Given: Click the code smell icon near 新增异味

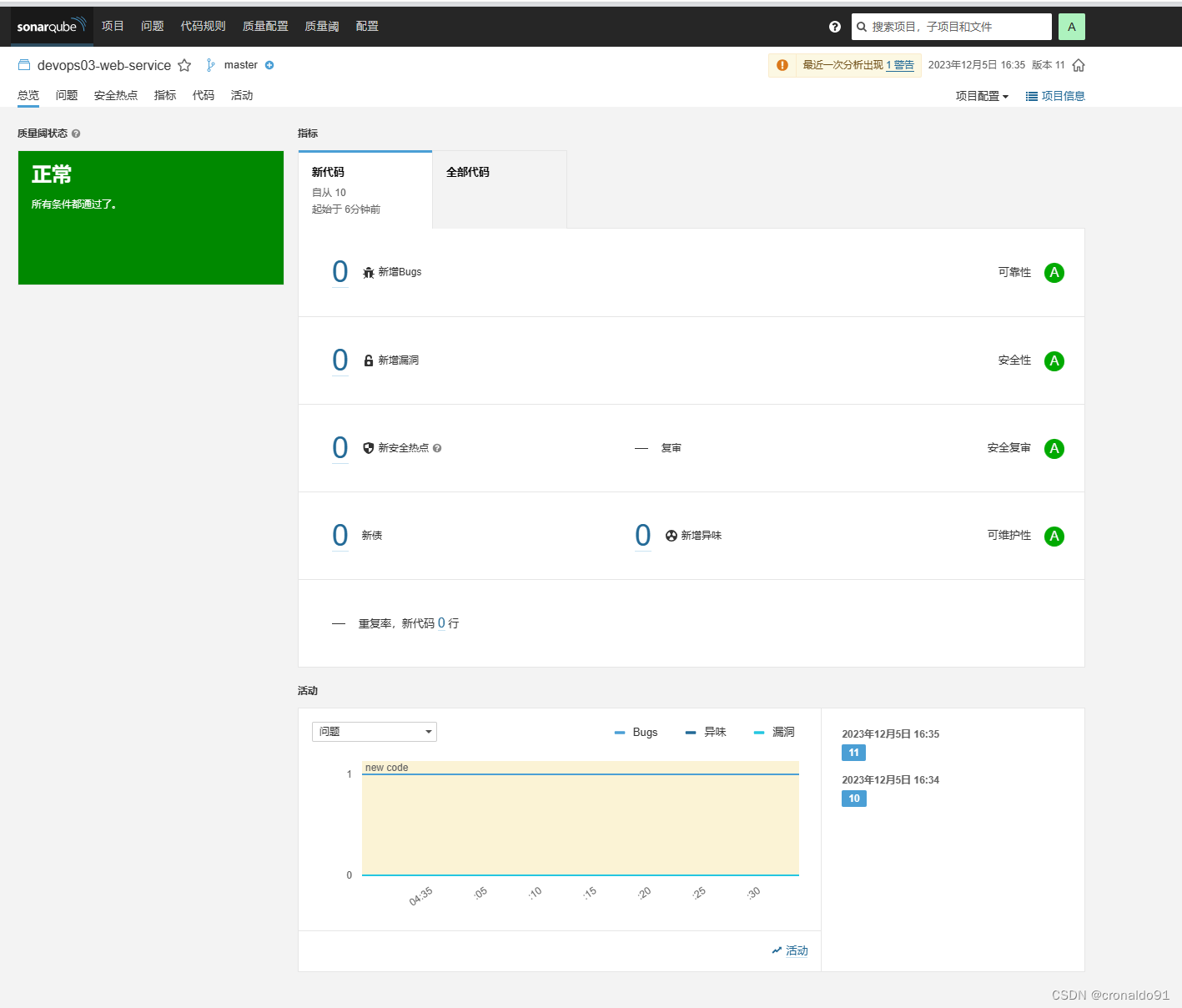Looking at the screenshot, I should [671, 536].
